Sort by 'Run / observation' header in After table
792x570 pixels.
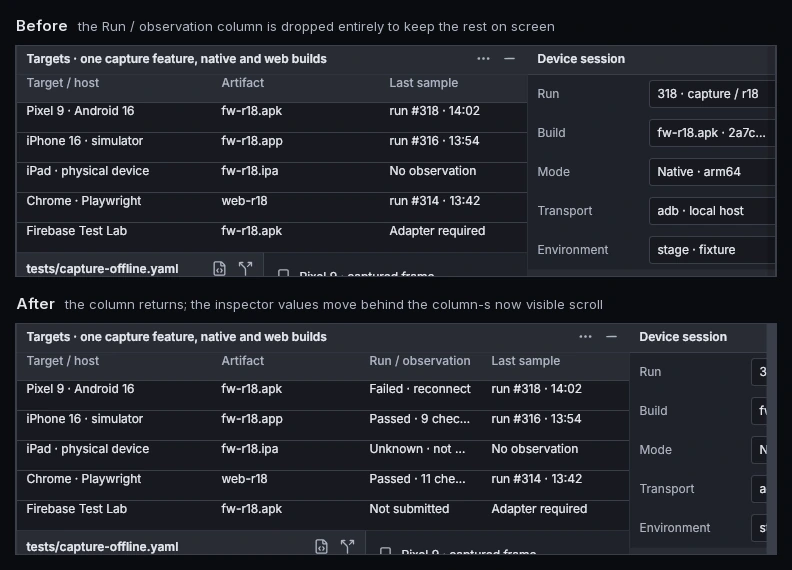(420, 361)
